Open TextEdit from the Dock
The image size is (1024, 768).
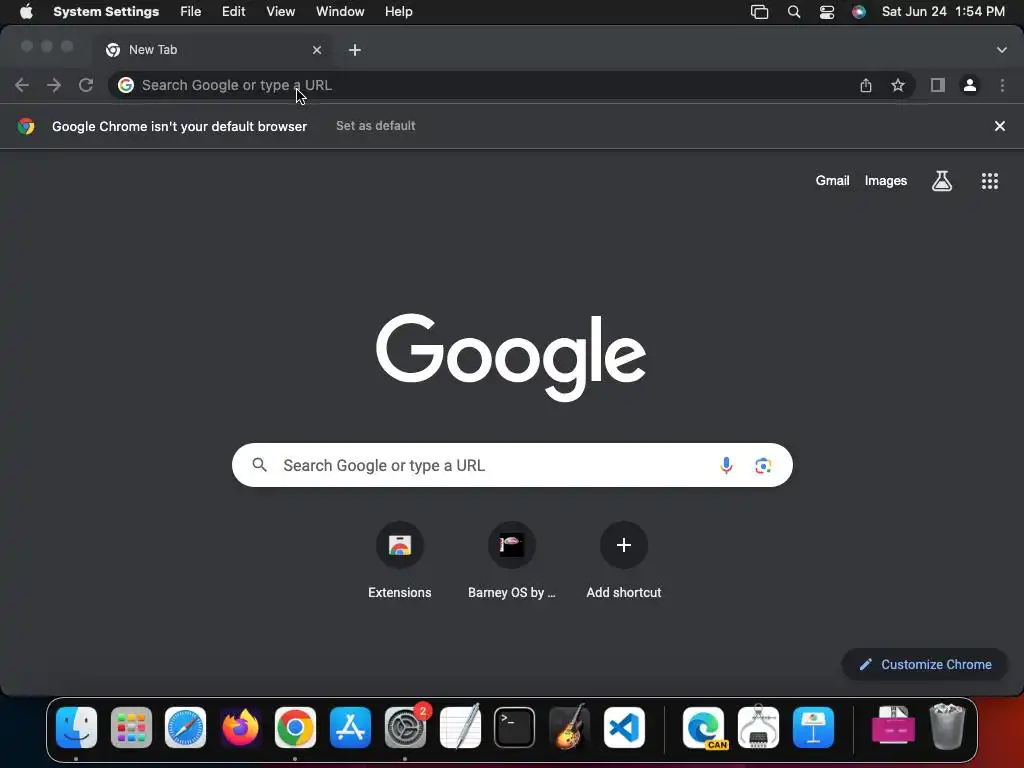(460, 727)
